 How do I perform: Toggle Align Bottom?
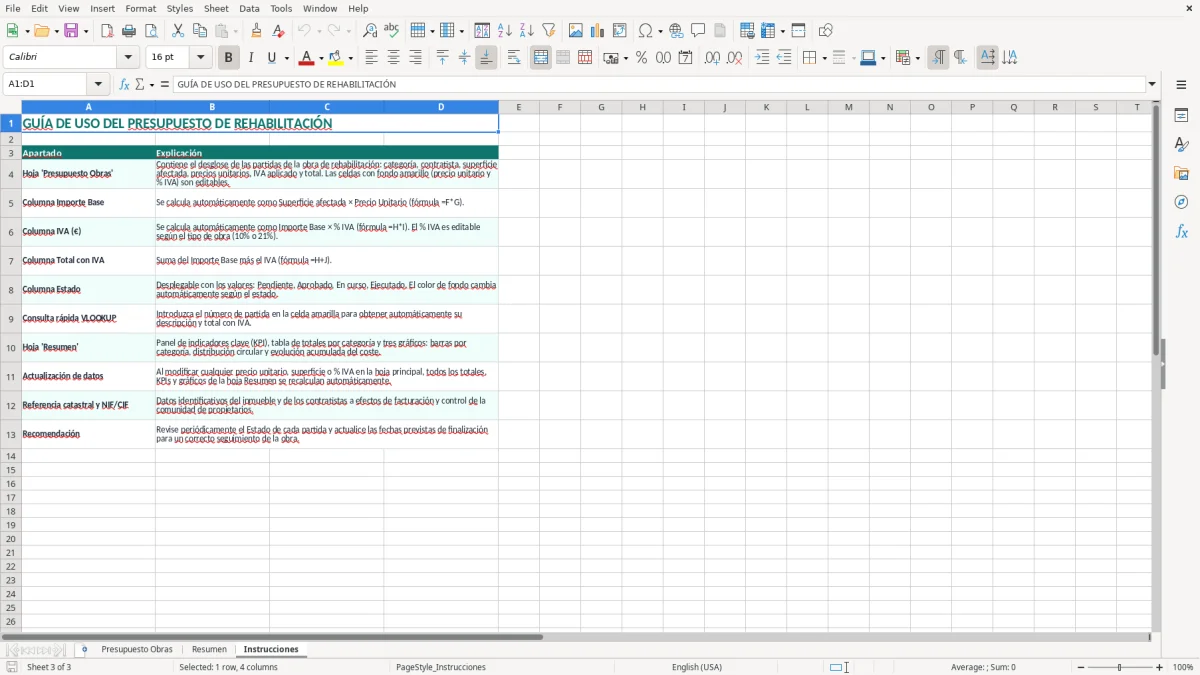pos(486,58)
